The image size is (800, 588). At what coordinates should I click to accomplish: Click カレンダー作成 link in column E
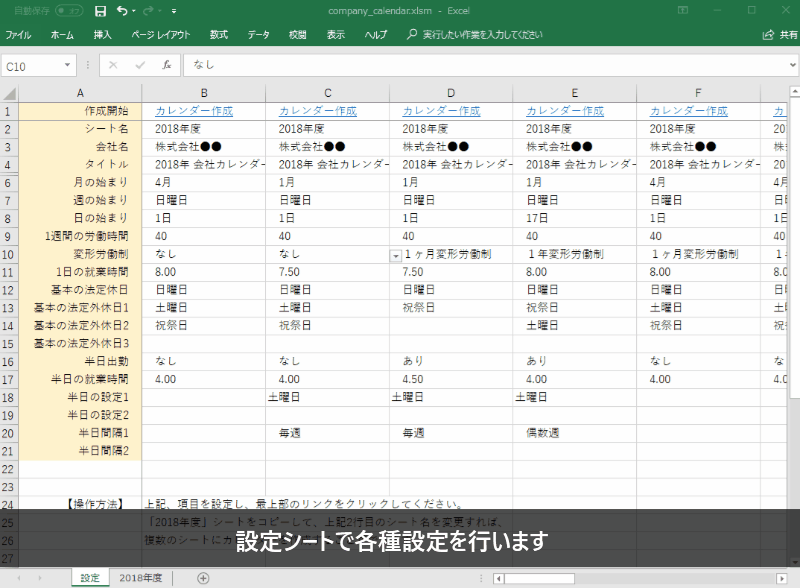(565, 111)
